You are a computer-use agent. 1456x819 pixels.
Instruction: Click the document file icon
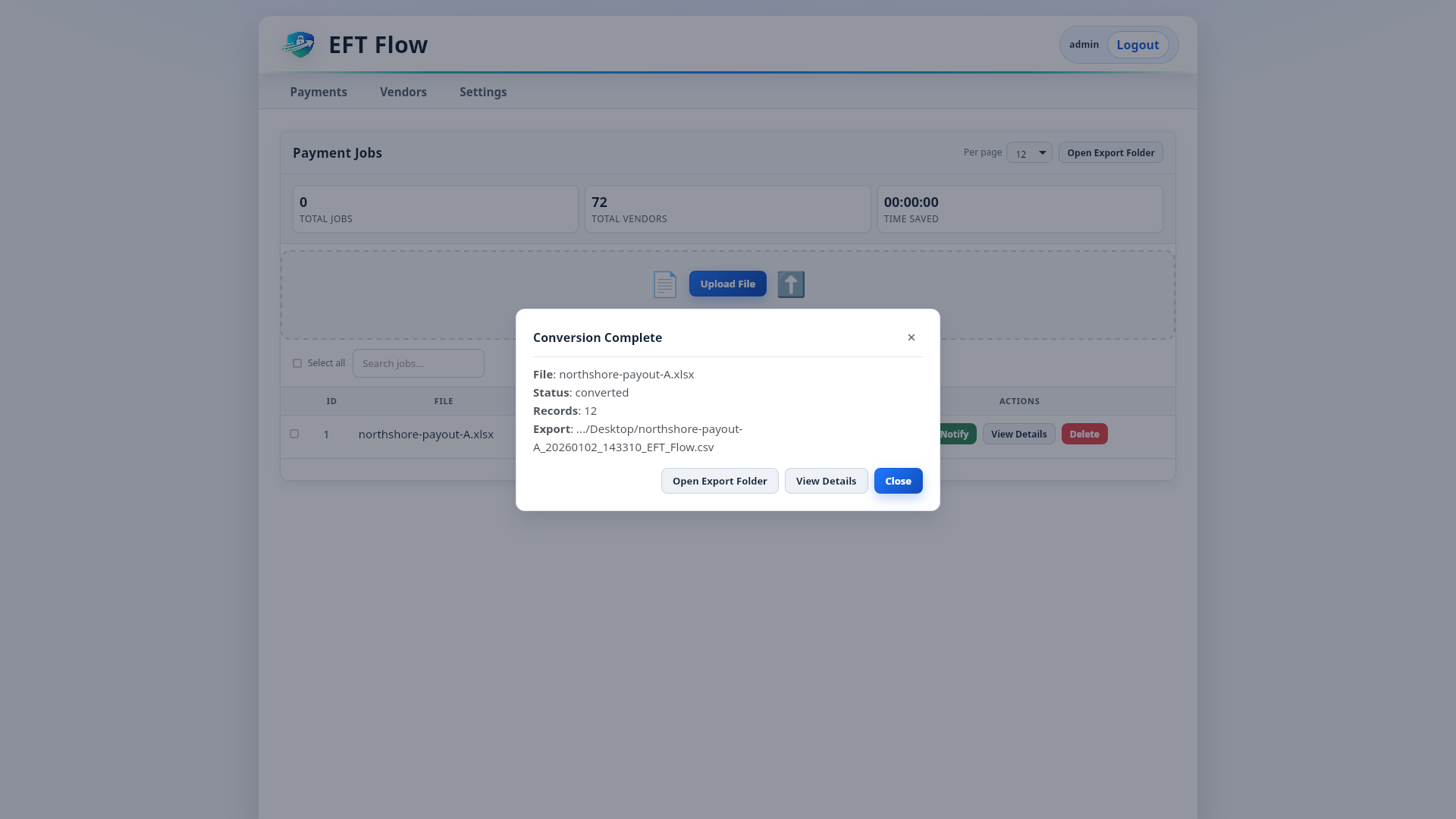pos(664,284)
